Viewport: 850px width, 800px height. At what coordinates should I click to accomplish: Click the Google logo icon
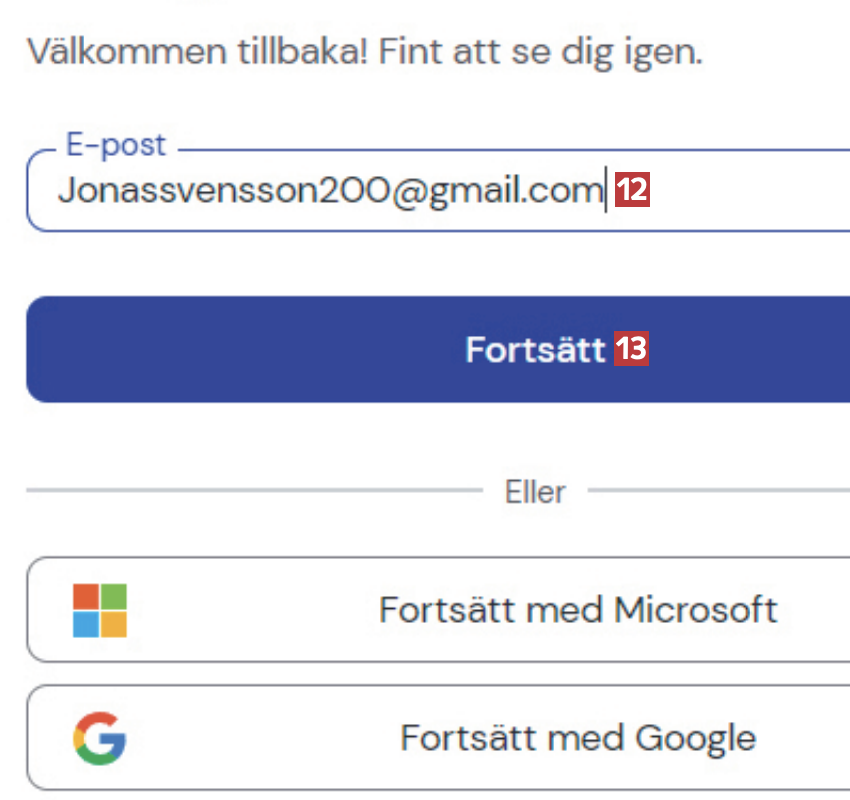pyautogui.click(x=100, y=738)
